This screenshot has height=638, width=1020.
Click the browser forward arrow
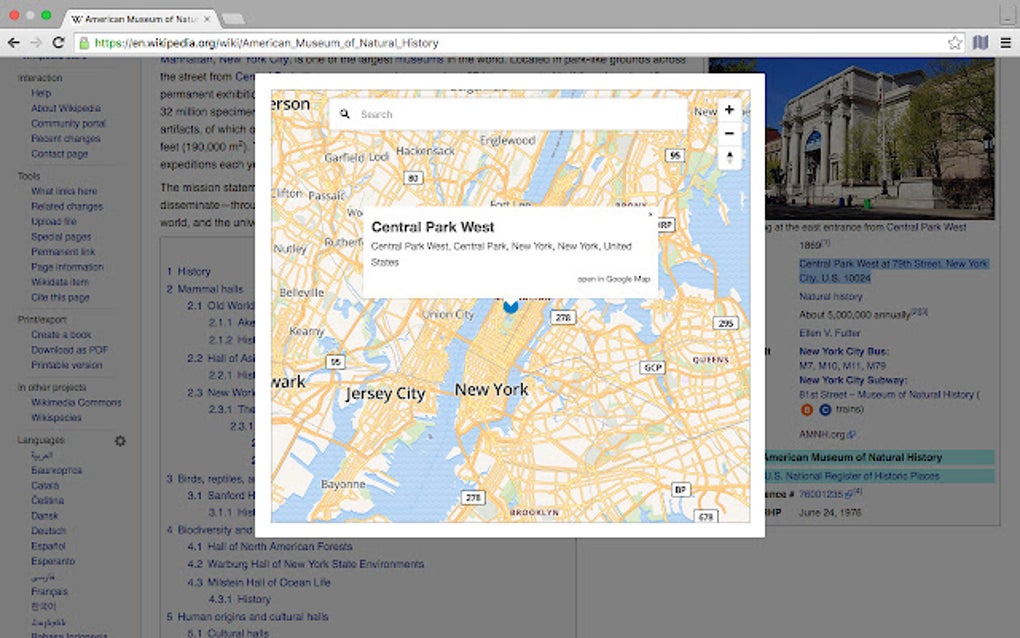pyautogui.click(x=36, y=43)
